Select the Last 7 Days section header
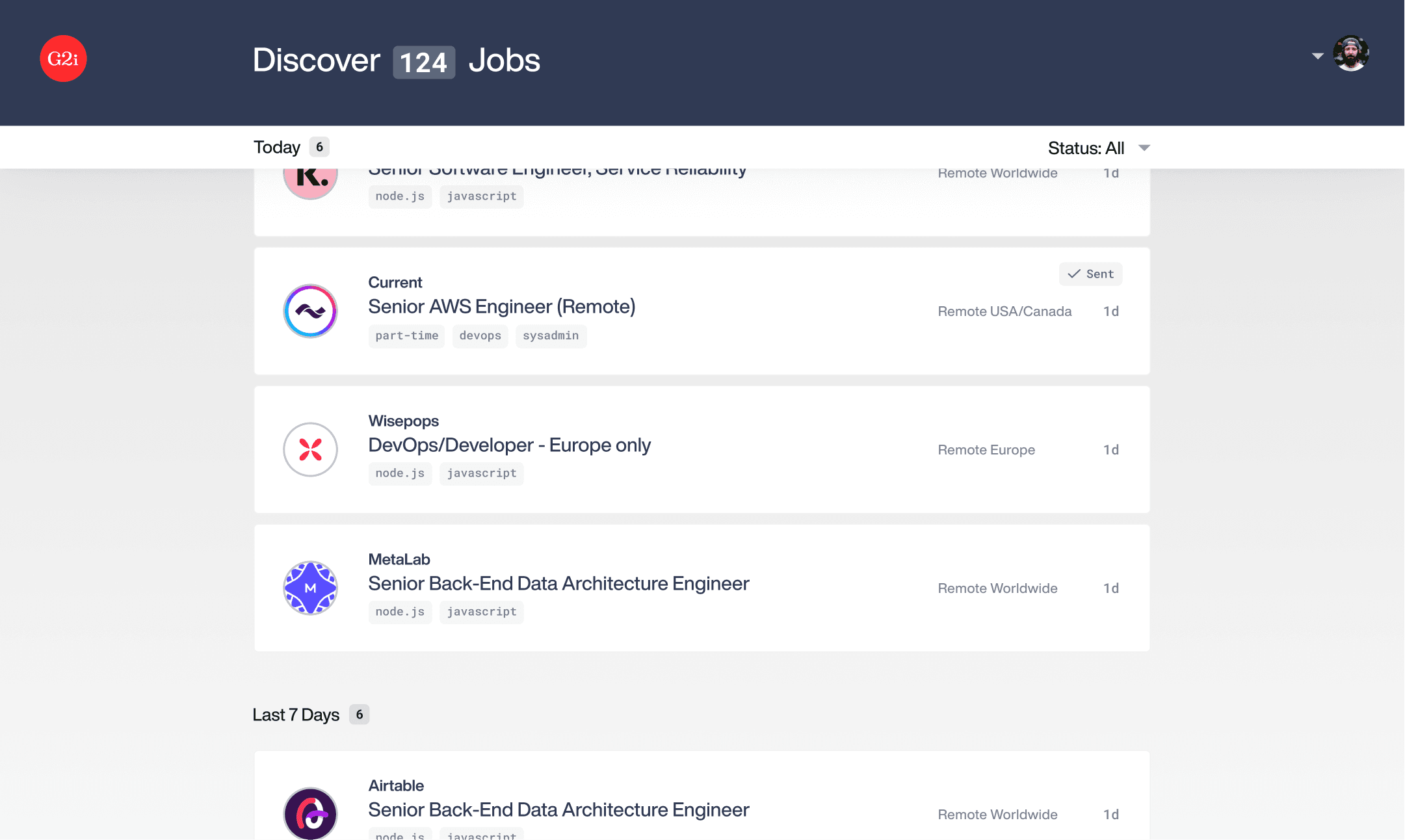The height and width of the screenshot is (840, 1405). 296,714
